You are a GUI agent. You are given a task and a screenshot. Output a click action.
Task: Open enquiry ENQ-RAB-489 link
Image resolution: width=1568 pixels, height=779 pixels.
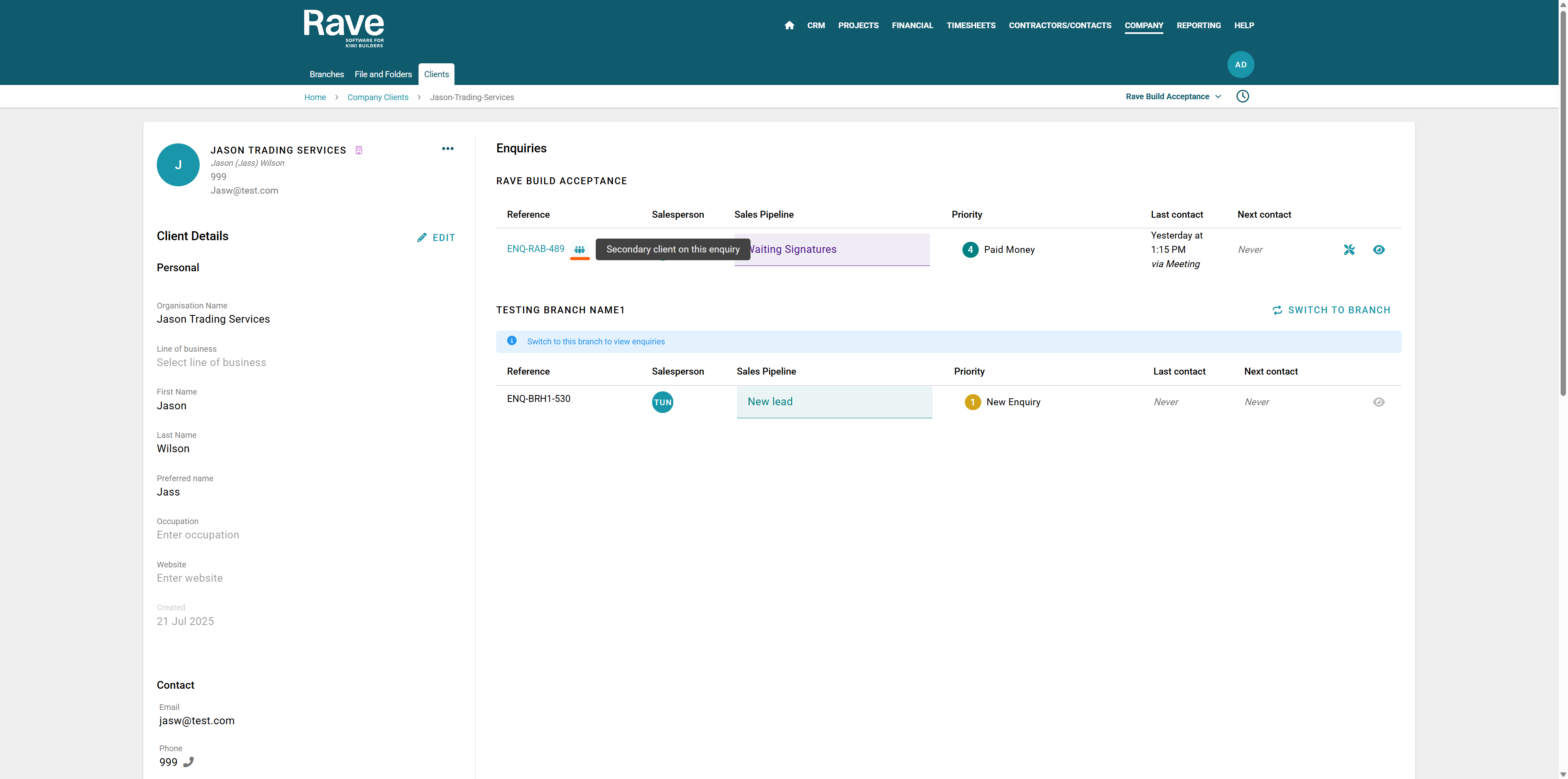(x=535, y=249)
